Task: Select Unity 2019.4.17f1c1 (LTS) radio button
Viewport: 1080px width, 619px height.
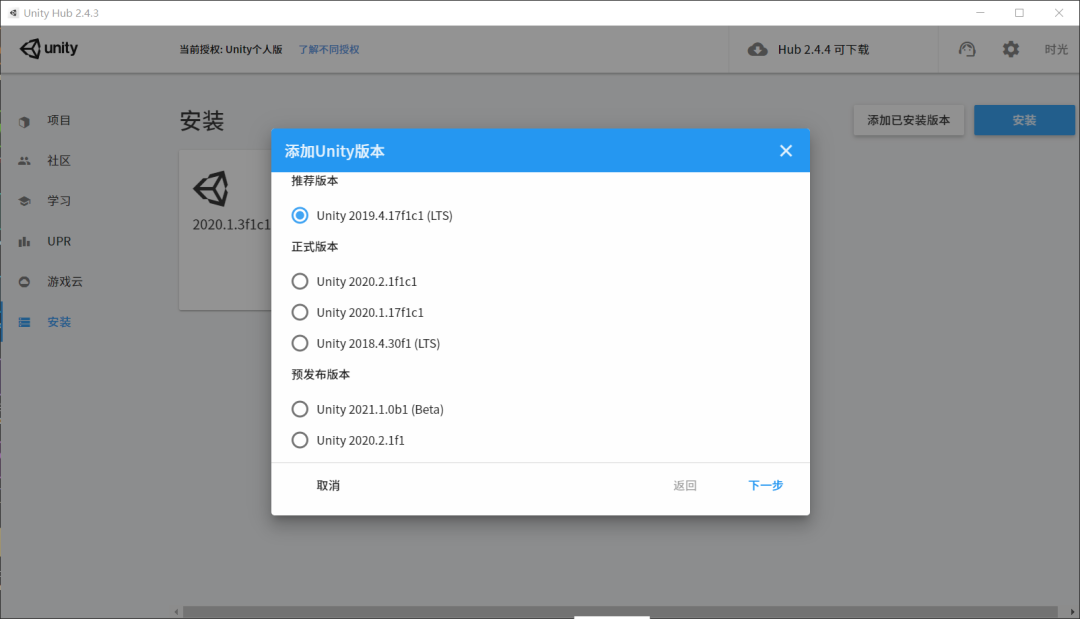Action: 300,216
